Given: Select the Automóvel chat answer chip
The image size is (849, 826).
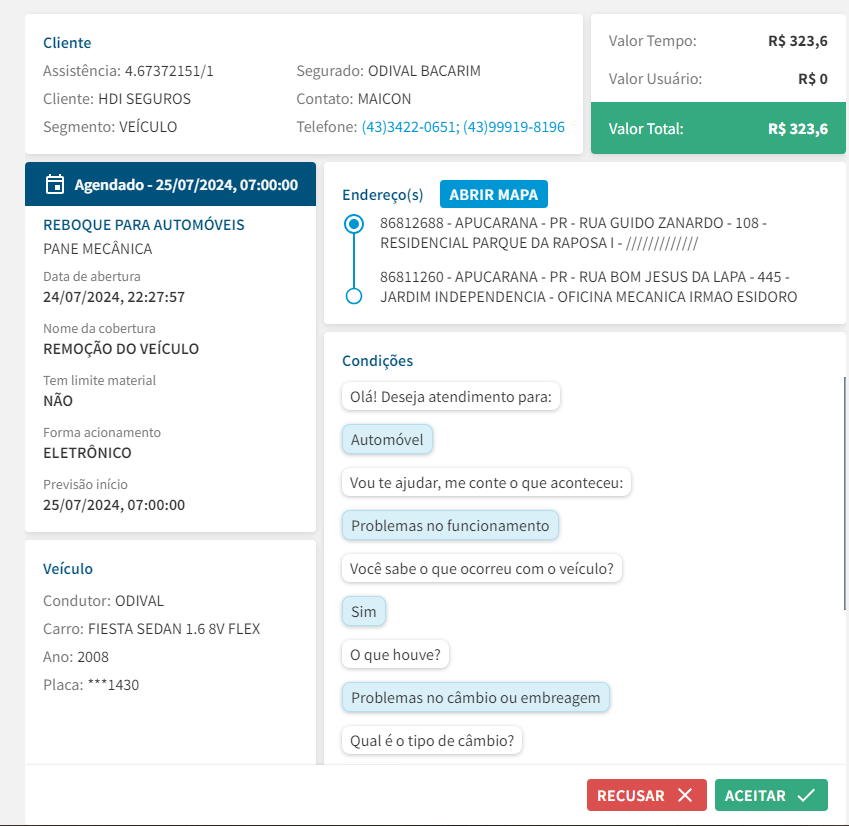Looking at the screenshot, I should (387, 439).
